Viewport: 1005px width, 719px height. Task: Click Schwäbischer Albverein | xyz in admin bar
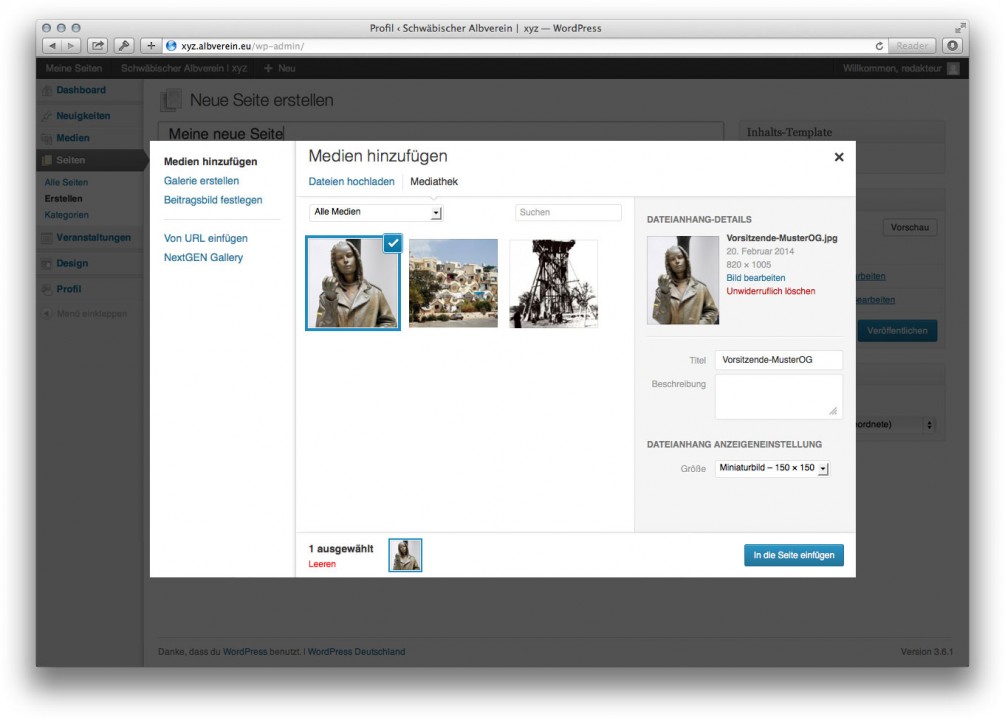point(184,69)
